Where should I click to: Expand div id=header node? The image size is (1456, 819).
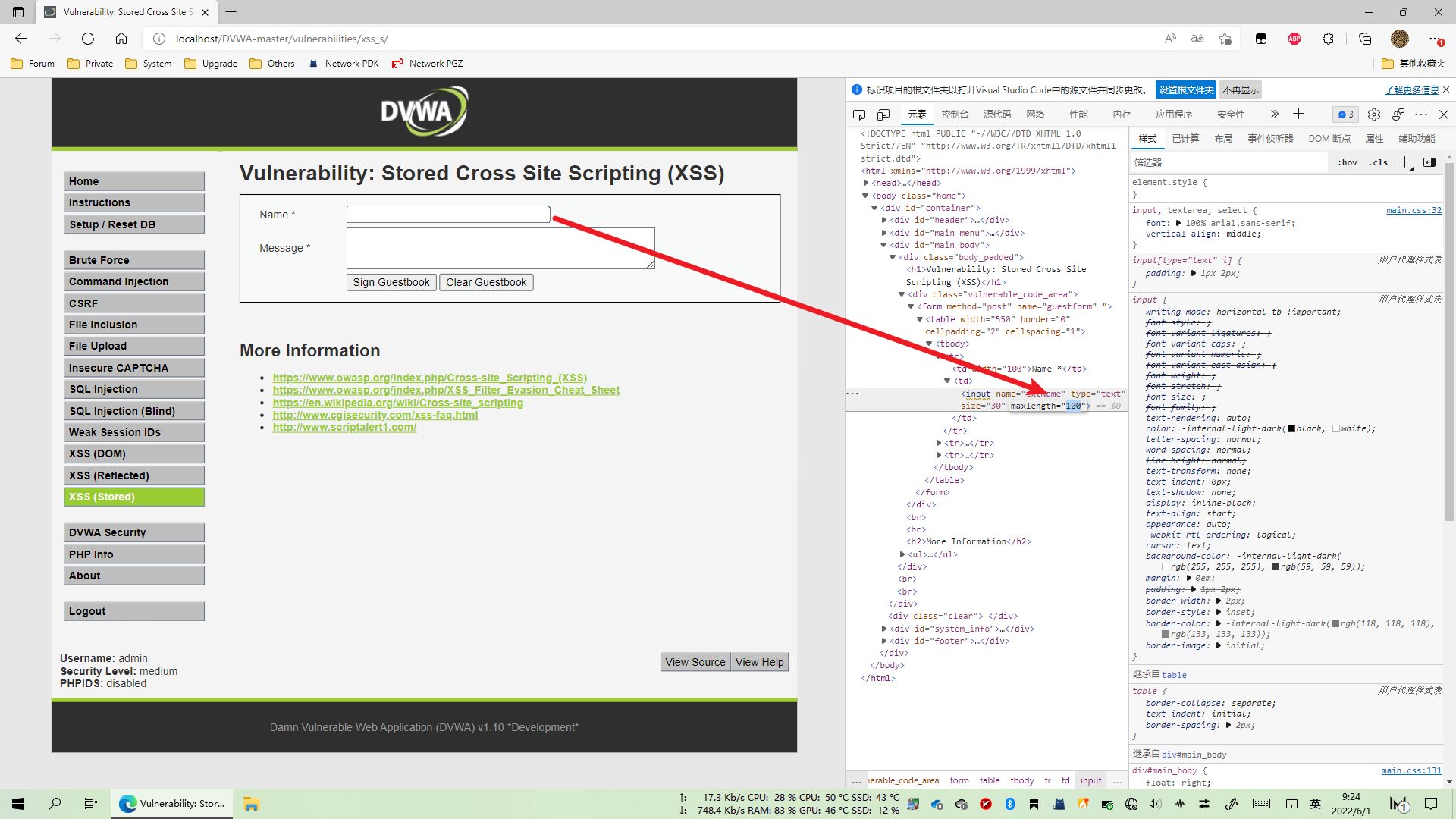pos(884,220)
